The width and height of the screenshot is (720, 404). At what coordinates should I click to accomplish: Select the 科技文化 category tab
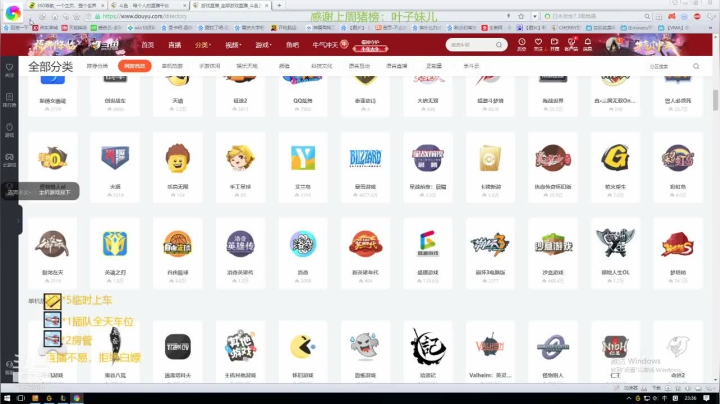pyautogui.click(x=321, y=66)
